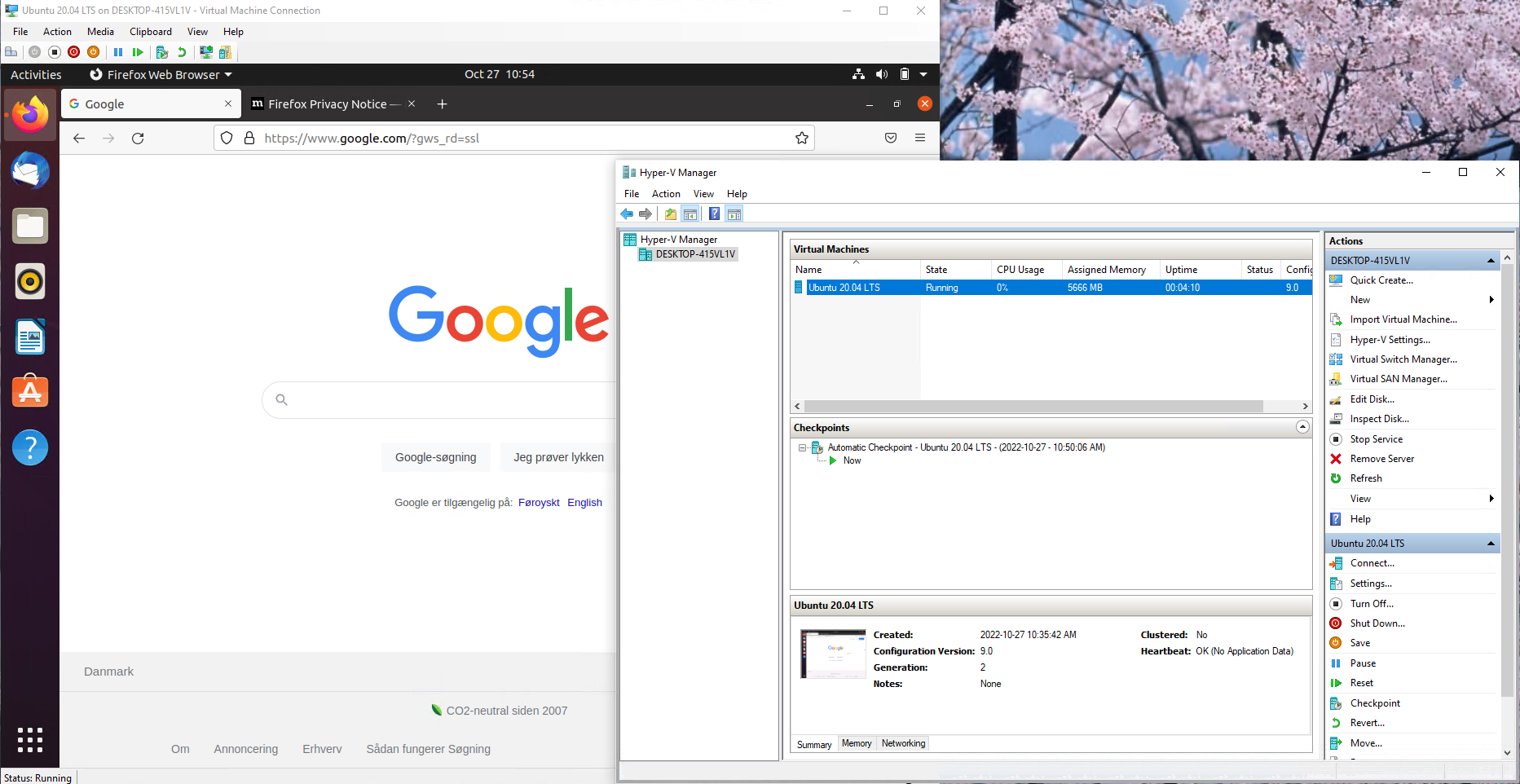Pause the virtual machine from the VM Connection toolbar

point(118,51)
